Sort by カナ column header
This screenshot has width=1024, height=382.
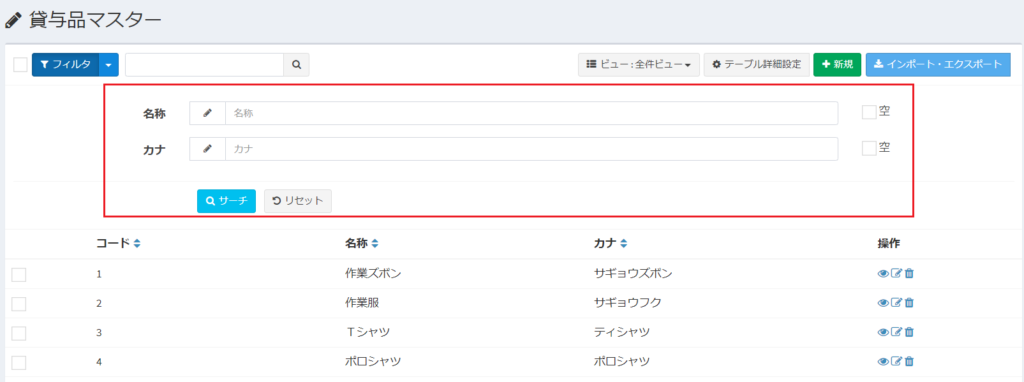click(x=611, y=244)
